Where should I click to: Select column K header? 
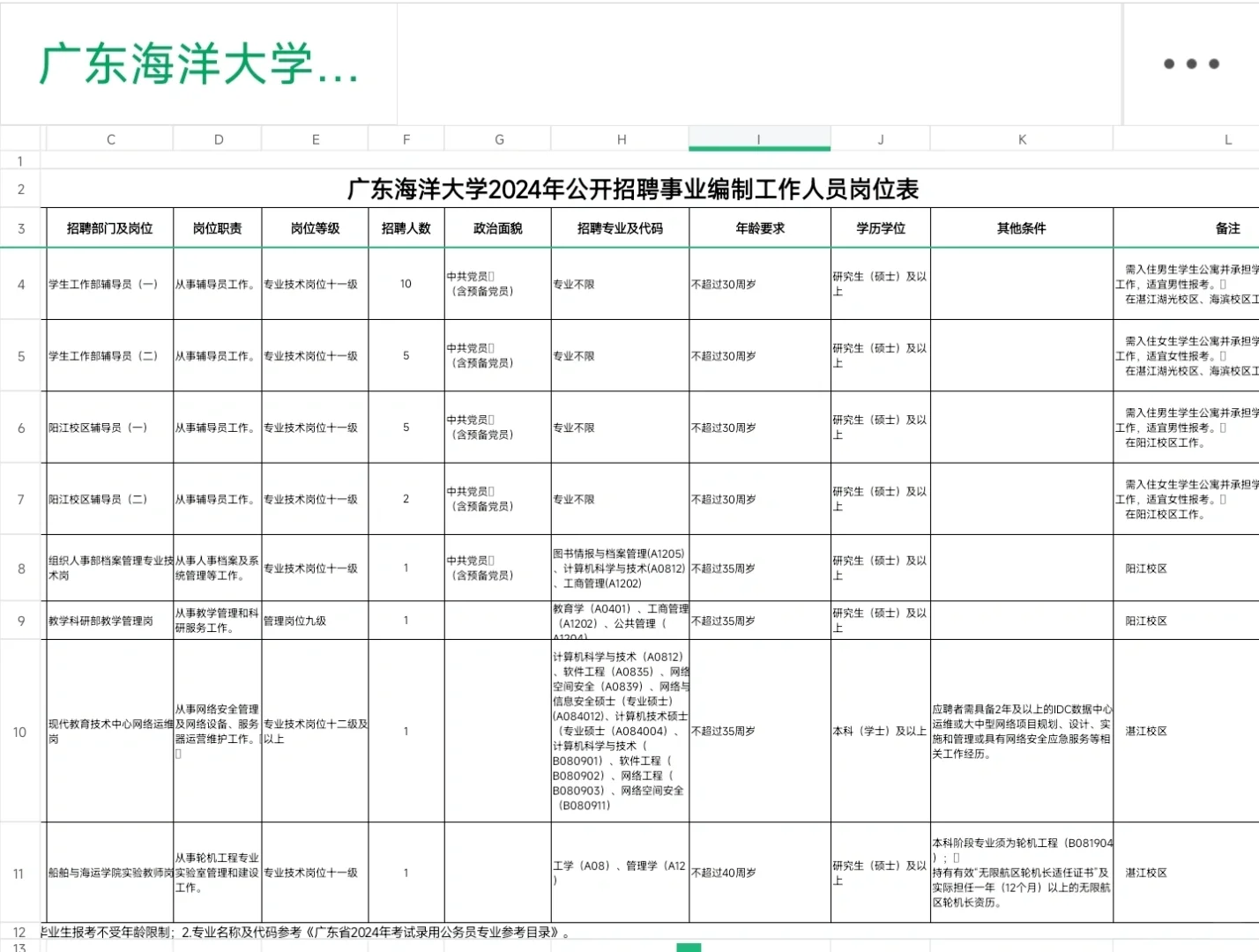point(1022,139)
